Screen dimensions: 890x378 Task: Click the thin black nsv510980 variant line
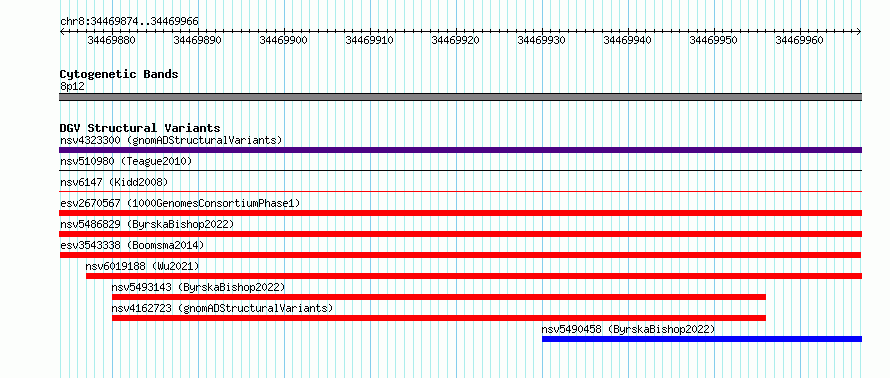click(x=460, y=170)
